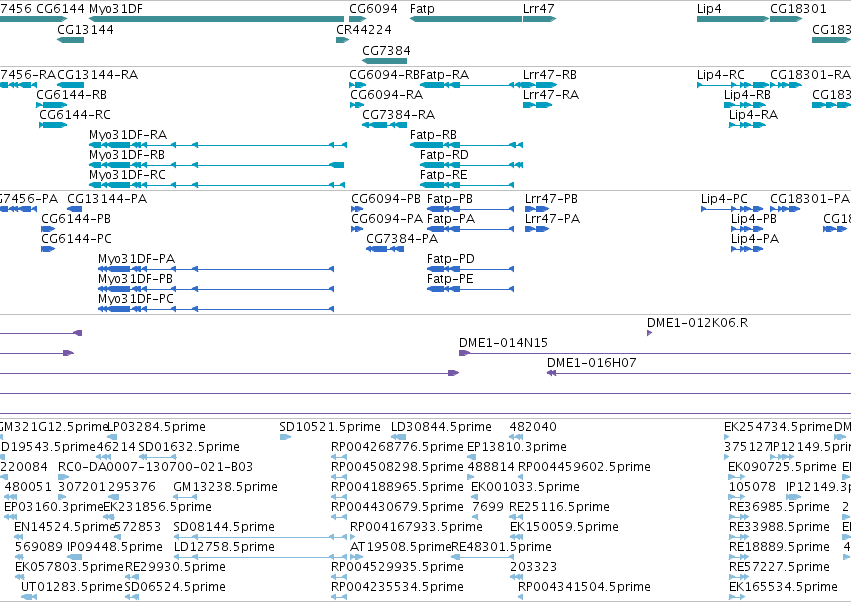This screenshot has height=602, width=851.
Task: Click clone RP004341504.5prime
Action: click(520, 598)
